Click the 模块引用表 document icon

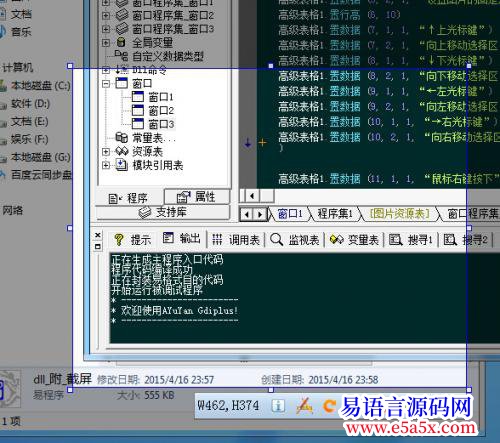point(122,165)
